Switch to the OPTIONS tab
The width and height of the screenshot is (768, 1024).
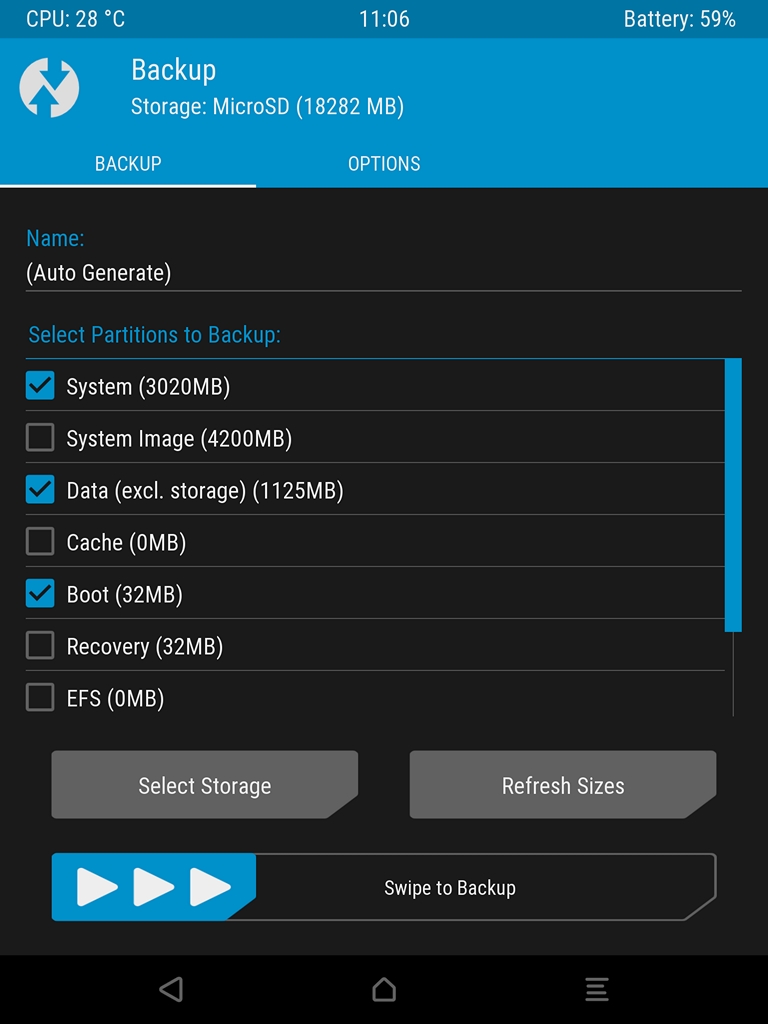click(x=384, y=164)
